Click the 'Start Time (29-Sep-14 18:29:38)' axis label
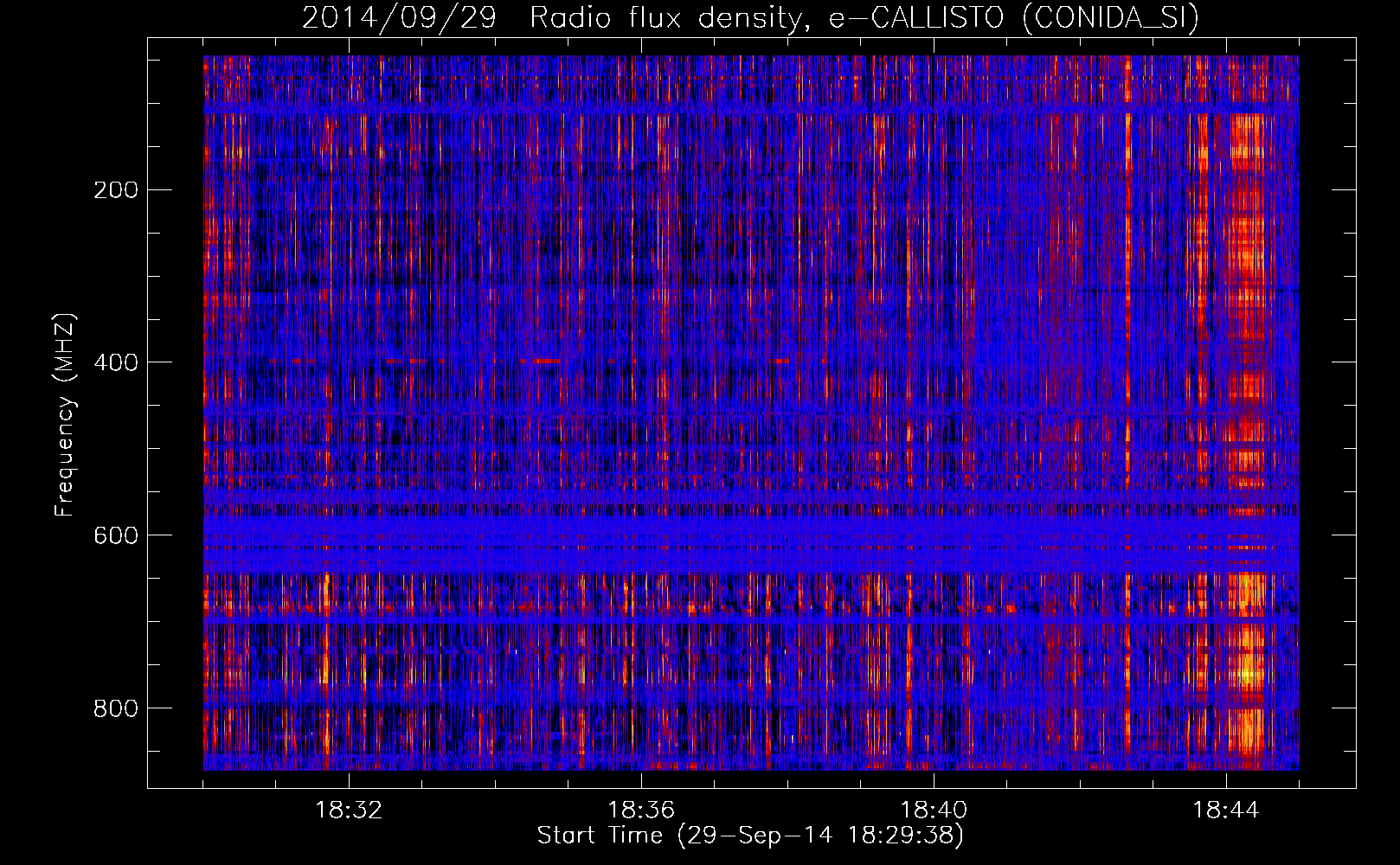The width and height of the screenshot is (1400, 865). tap(750, 836)
